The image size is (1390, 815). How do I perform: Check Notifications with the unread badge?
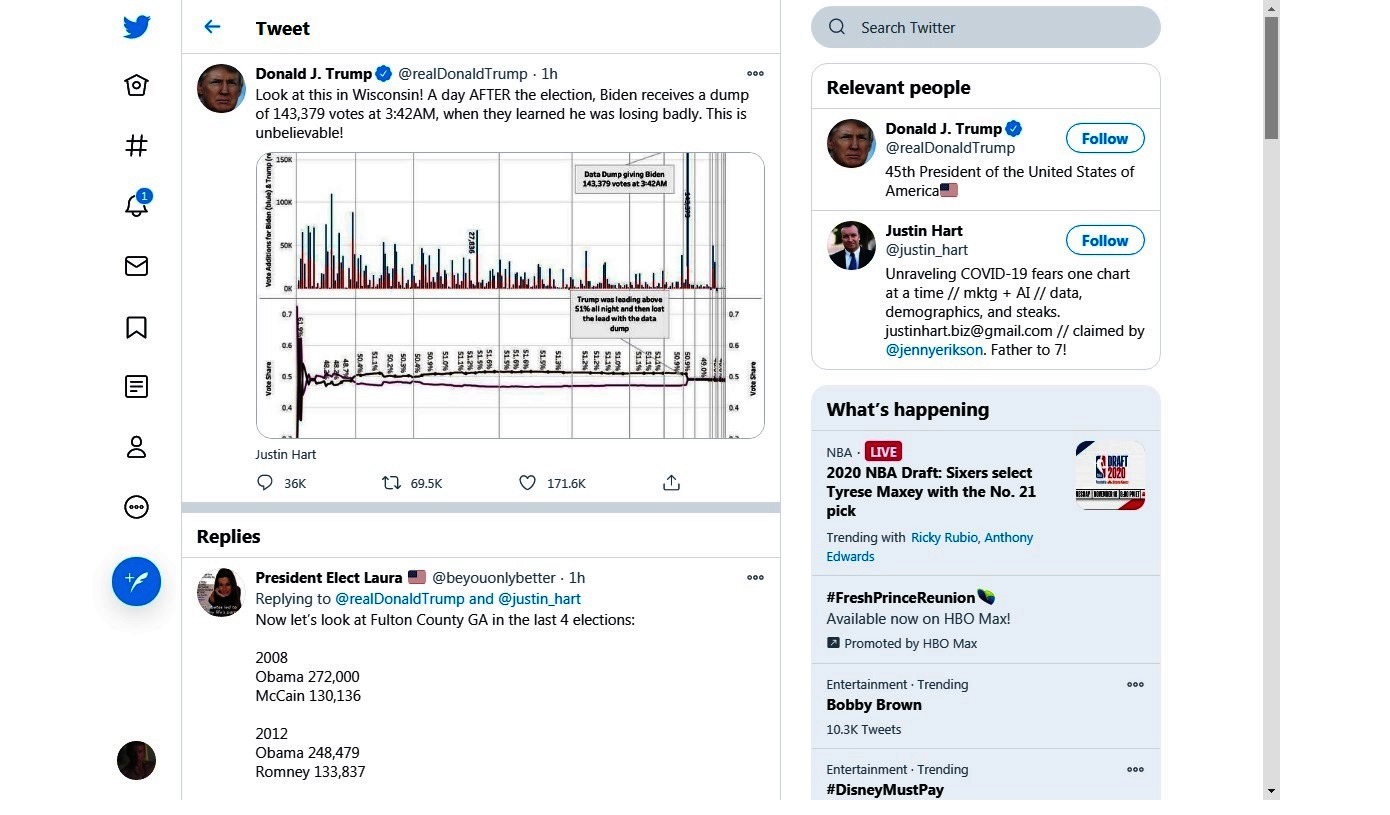coord(136,205)
